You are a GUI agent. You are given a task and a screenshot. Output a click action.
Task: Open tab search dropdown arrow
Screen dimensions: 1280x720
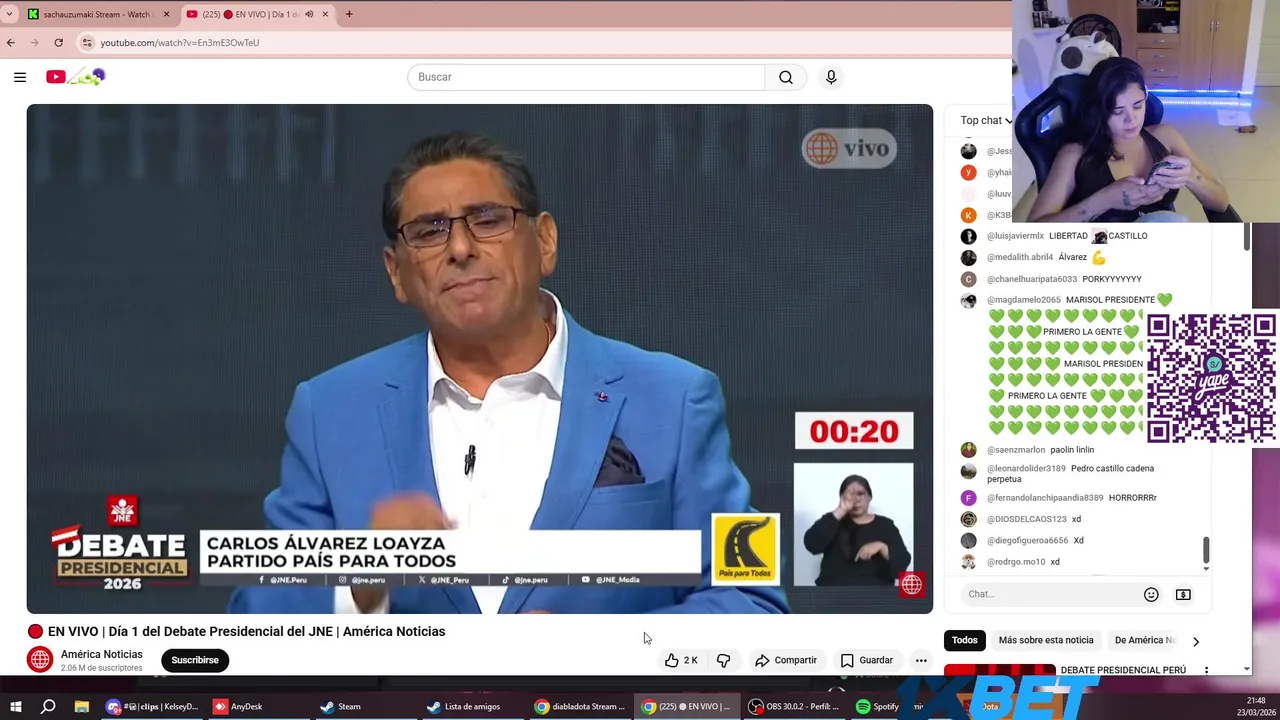[x=9, y=14]
